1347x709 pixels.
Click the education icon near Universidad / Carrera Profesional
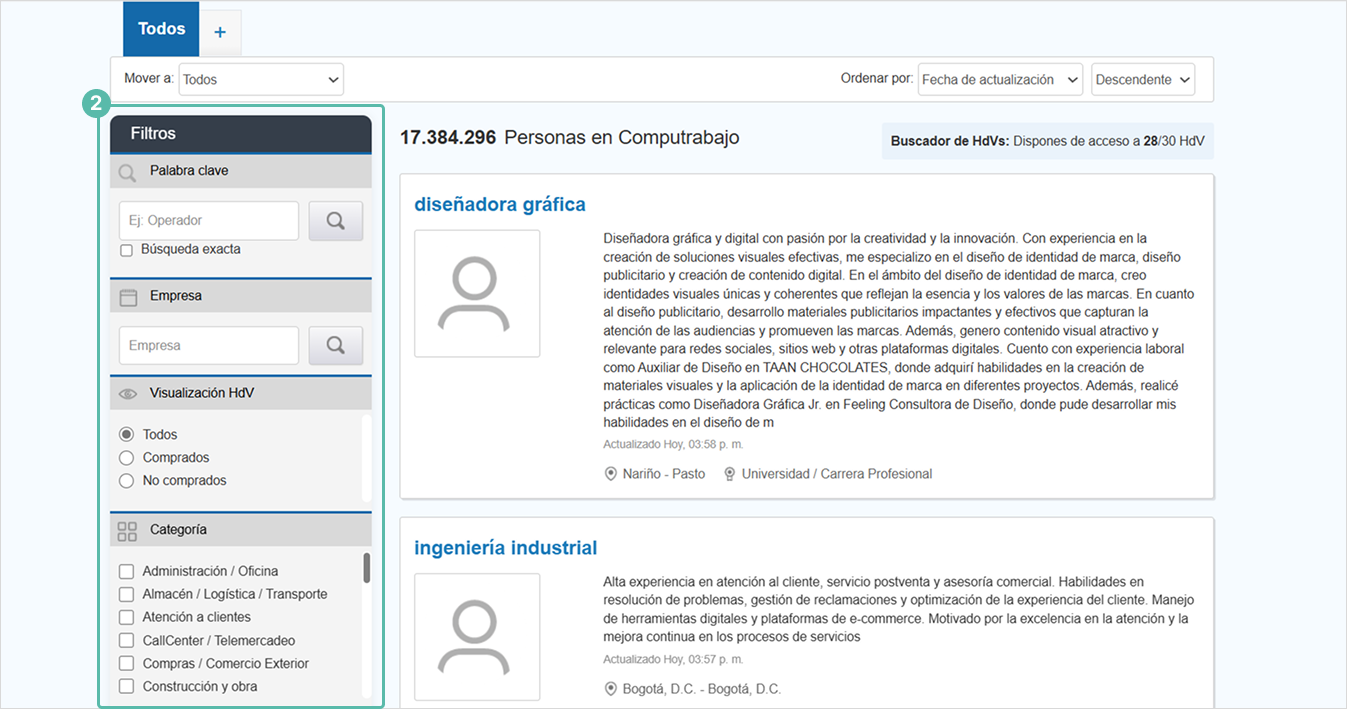729,474
